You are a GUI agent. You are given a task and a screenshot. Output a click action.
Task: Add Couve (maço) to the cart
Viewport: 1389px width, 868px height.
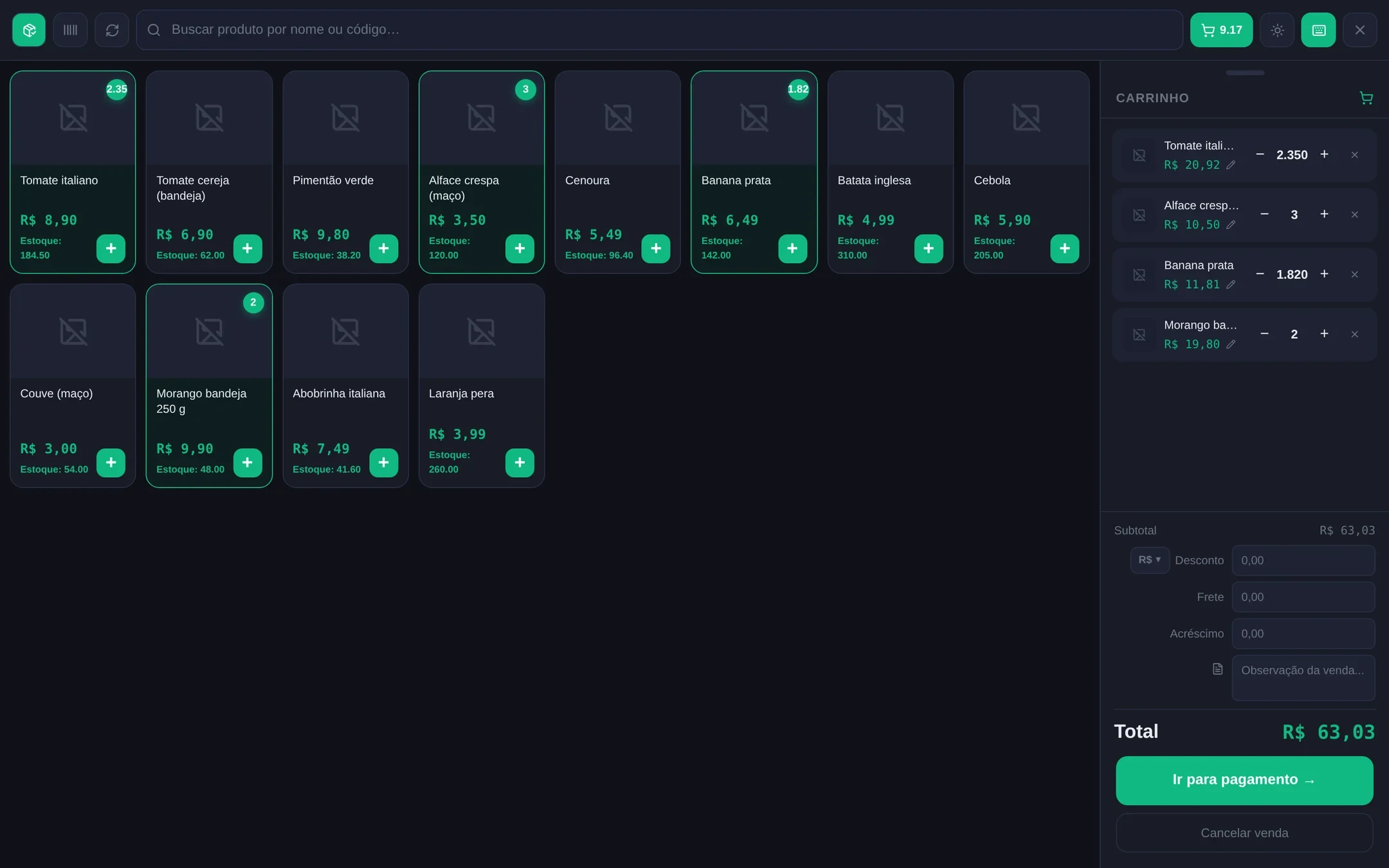coord(111,462)
